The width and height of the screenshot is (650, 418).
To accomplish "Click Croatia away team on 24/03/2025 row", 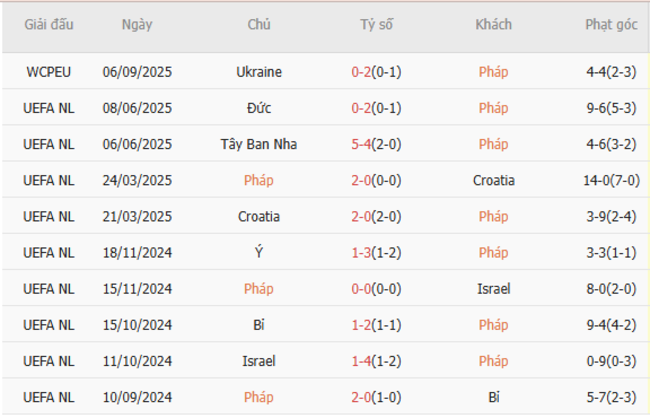I will (493, 180).
